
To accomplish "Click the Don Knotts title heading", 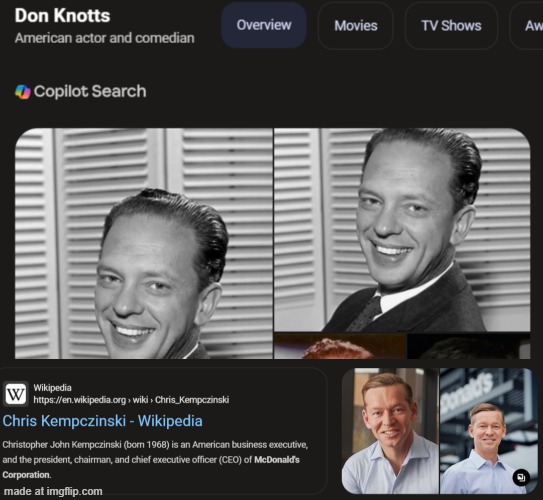I will point(62,16).
